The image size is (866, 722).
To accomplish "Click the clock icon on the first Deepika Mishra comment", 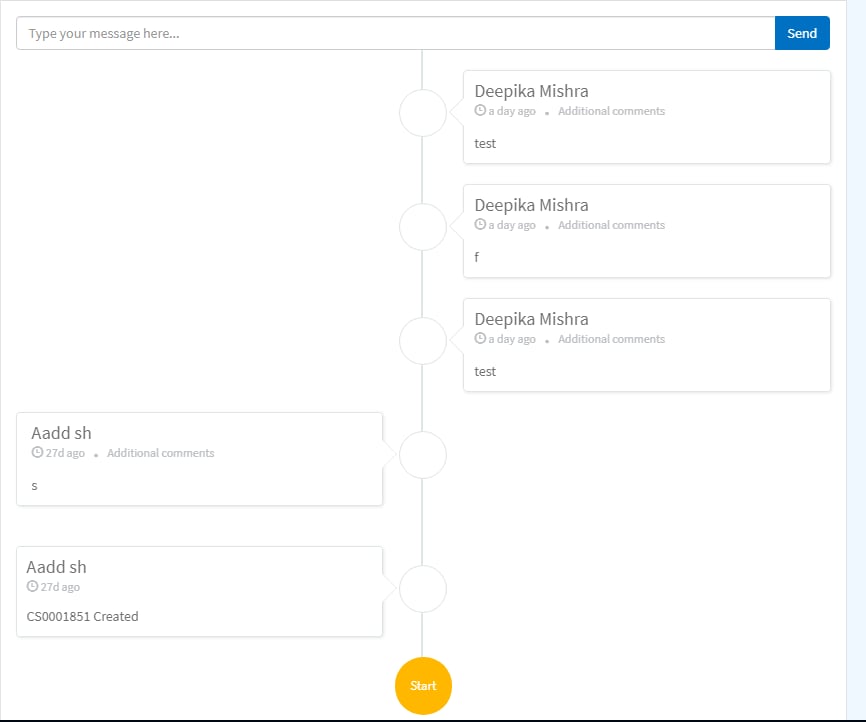I will (x=479, y=110).
